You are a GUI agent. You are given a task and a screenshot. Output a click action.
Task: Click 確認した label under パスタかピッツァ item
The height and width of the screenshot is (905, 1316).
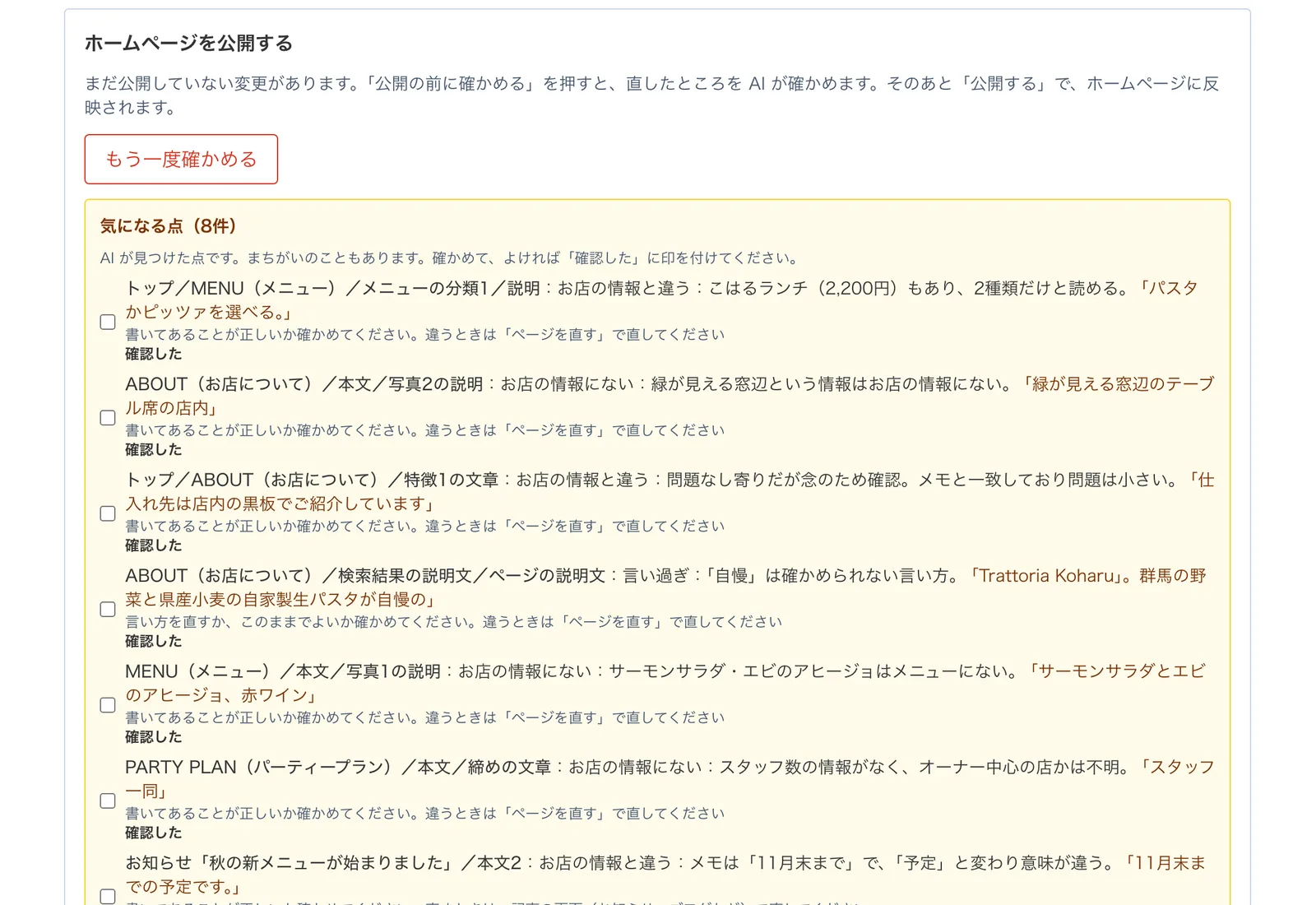[154, 354]
